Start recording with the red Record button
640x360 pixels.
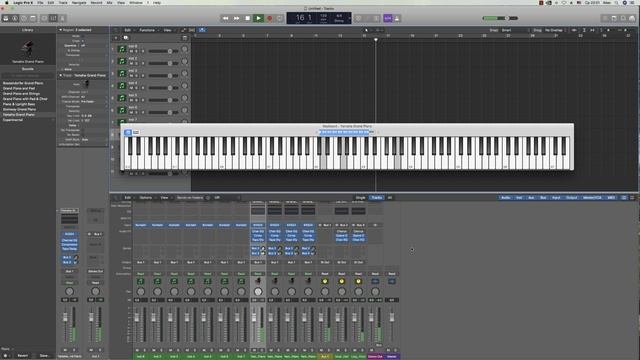tap(269, 18)
